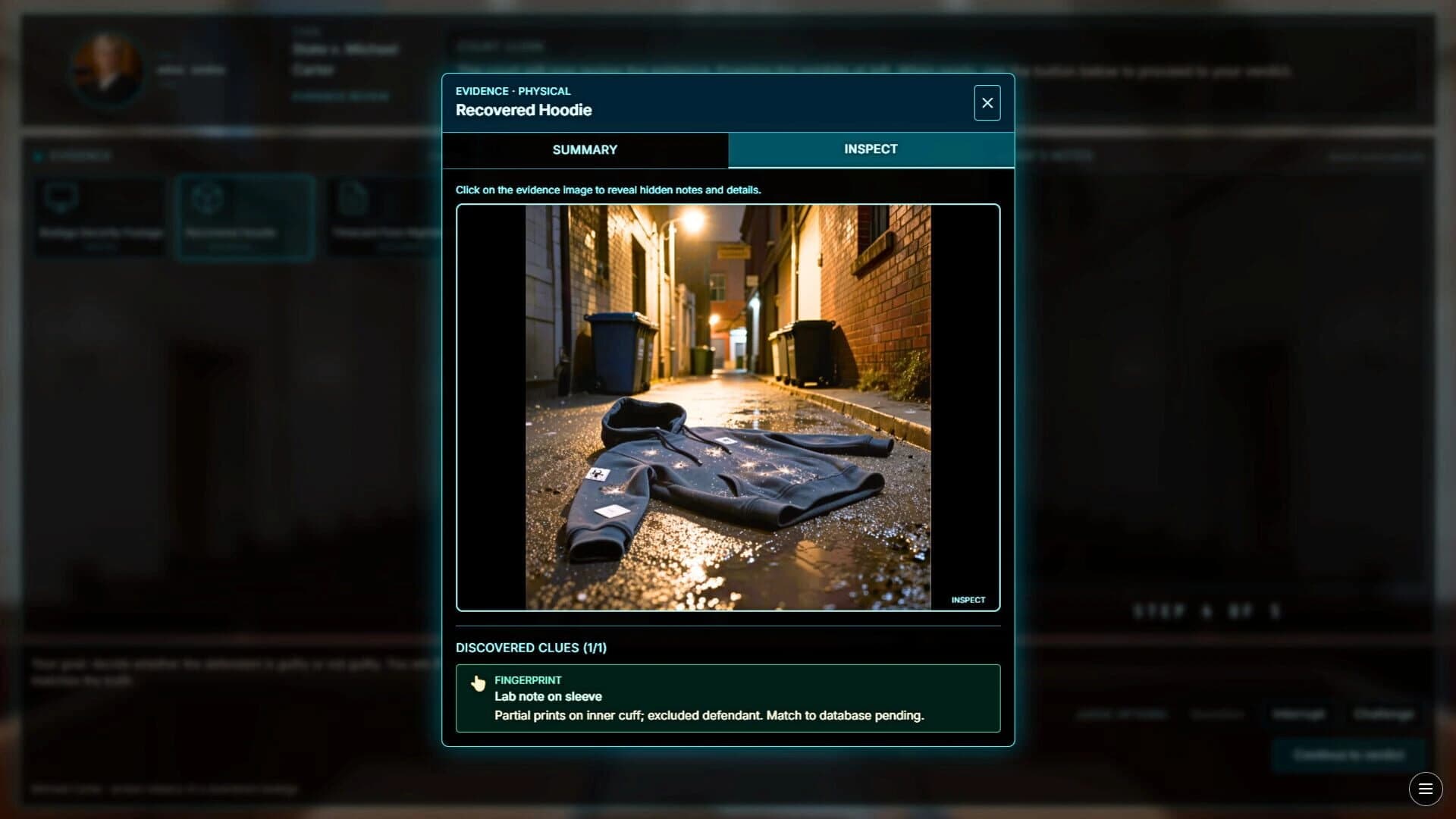Click the instruction text about revealing hidden details

coord(608,190)
